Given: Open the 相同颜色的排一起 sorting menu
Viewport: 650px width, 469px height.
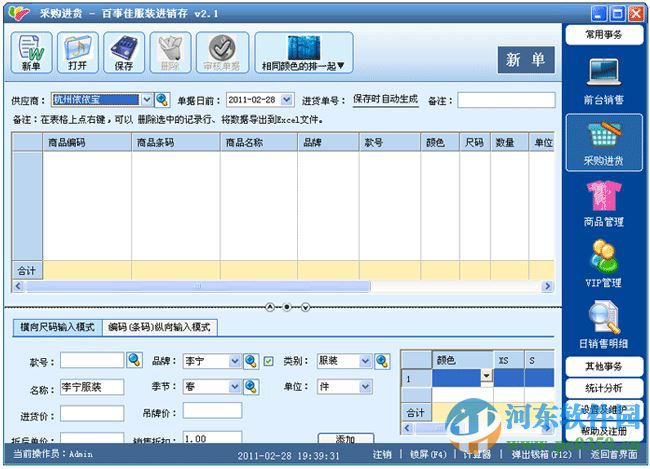Looking at the screenshot, I should click(x=304, y=53).
